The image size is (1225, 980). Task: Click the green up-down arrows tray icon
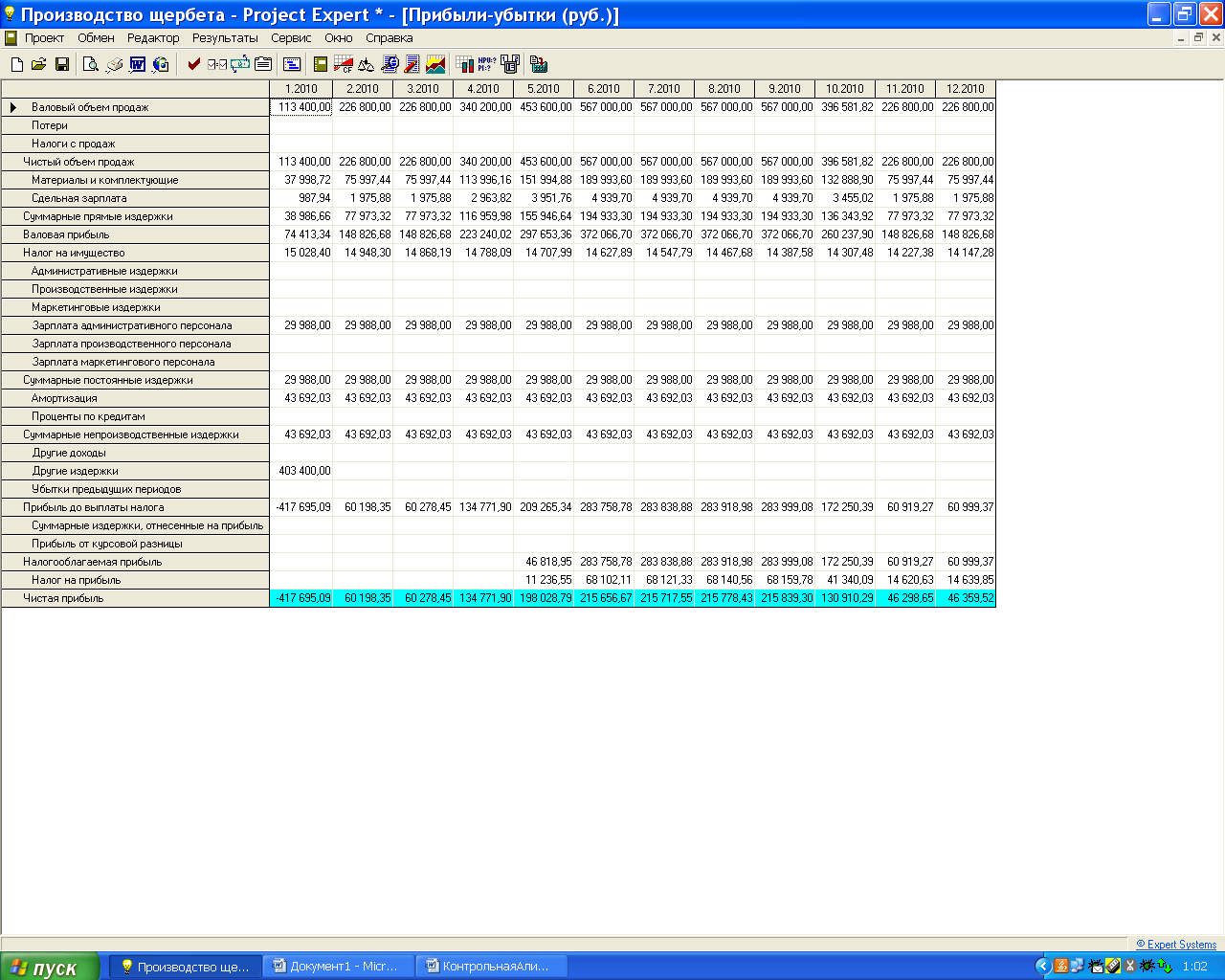[x=1165, y=966]
